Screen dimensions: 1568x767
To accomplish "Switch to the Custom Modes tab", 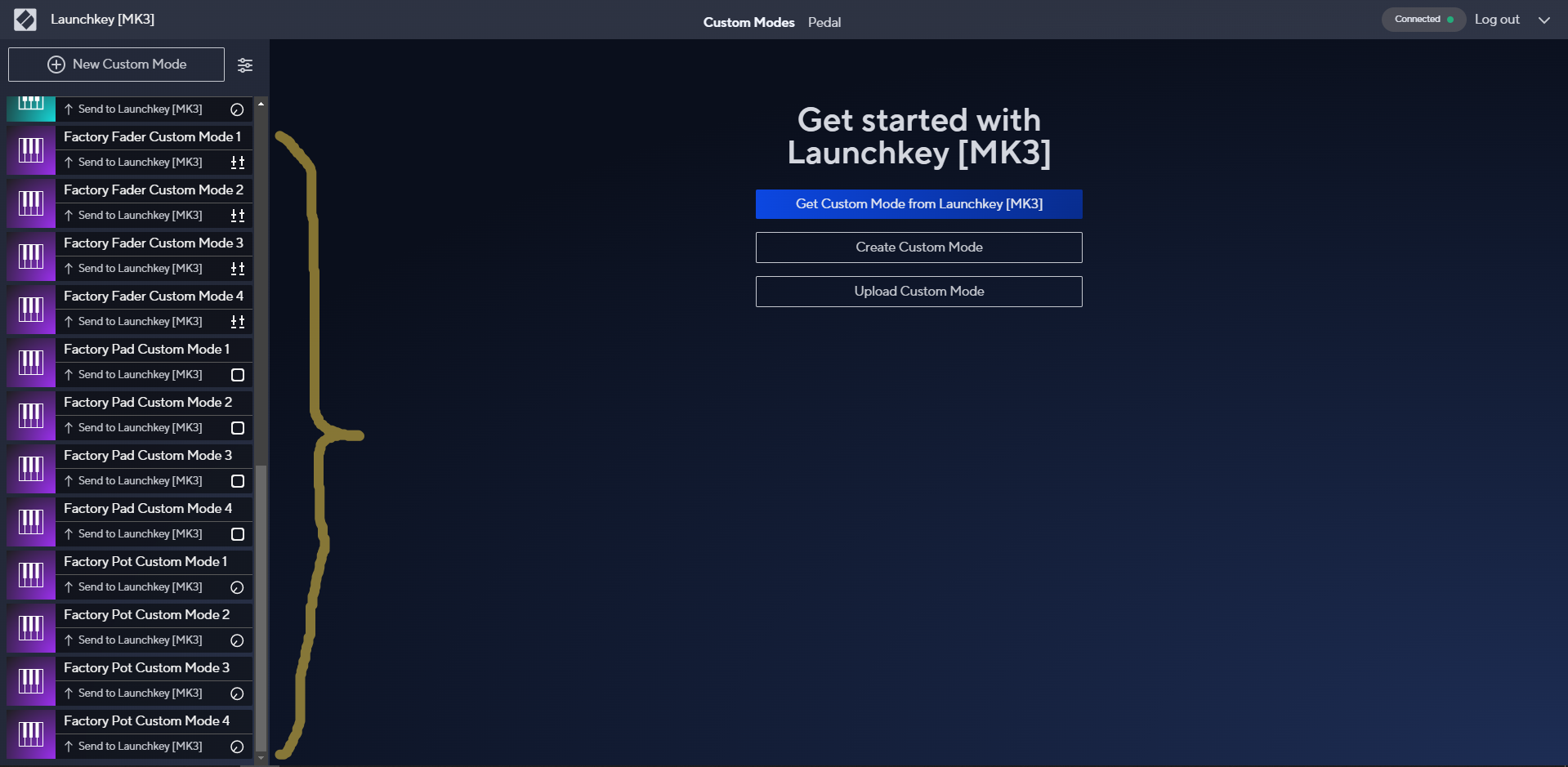I will click(748, 23).
